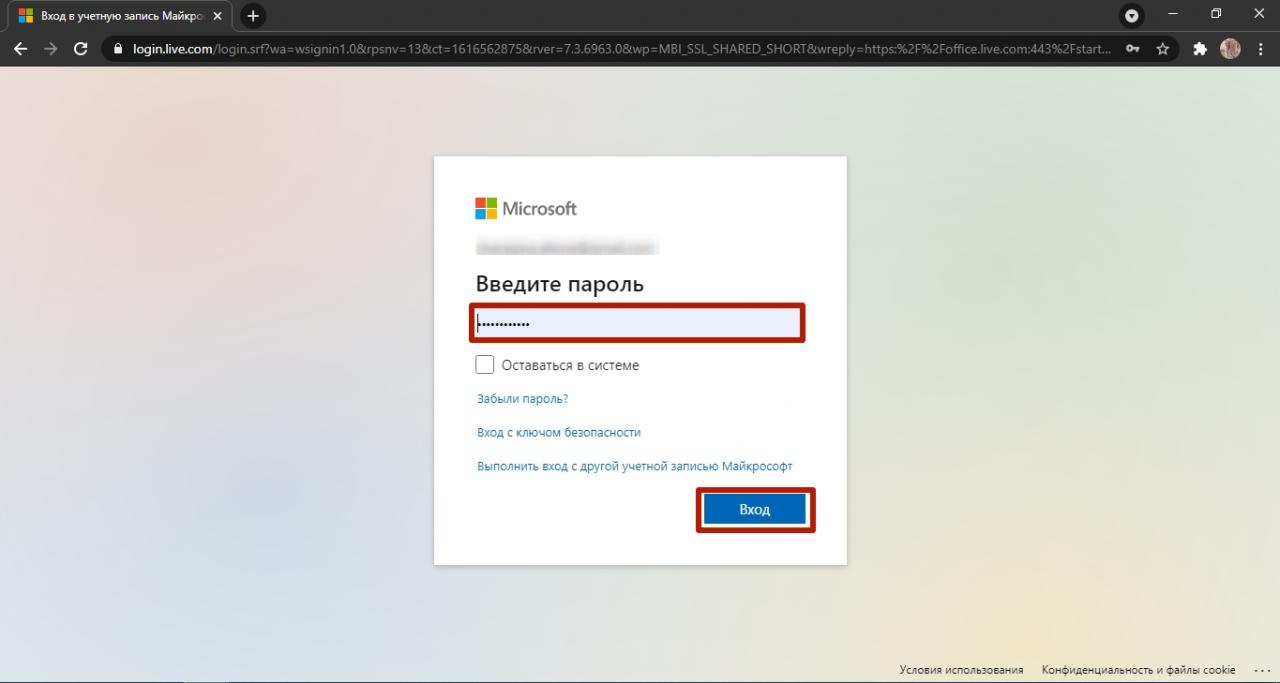Reload the login page
This screenshot has width=1280, height=683.
[x=81, y=48]
